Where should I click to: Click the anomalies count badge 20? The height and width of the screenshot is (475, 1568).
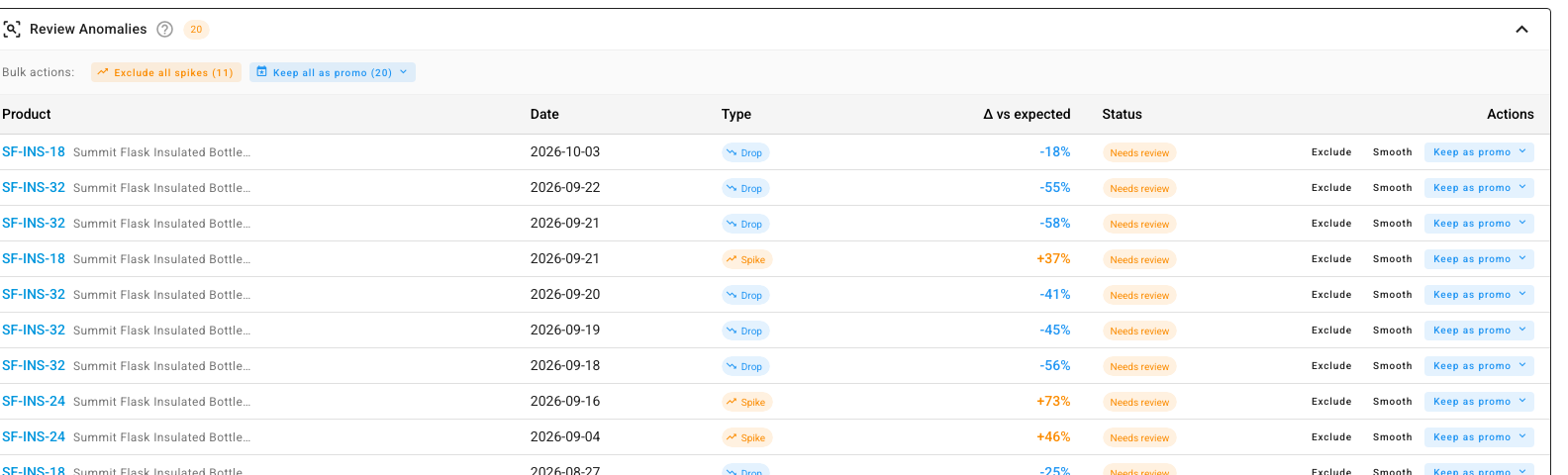click(196, 30)
